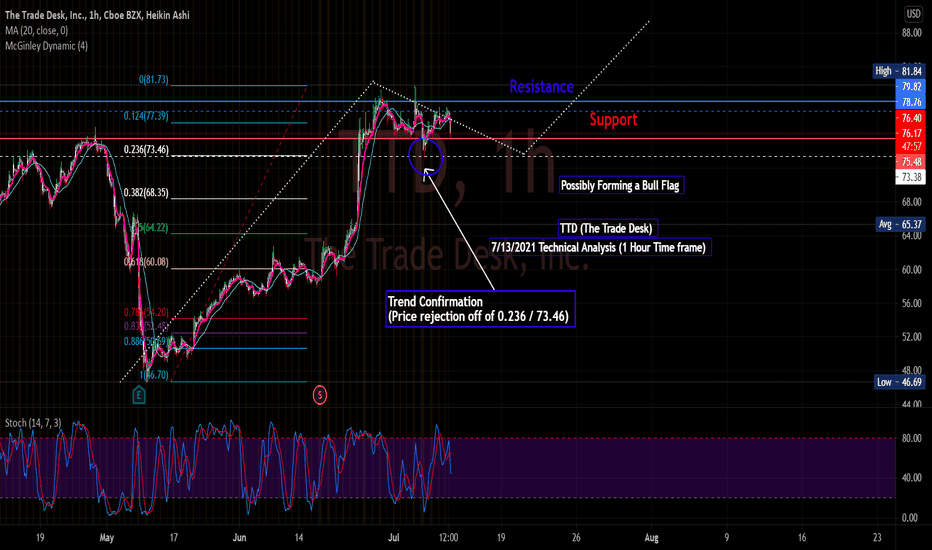Click the 80.00 value on the stochastic scale

click(x=911, y=438)
